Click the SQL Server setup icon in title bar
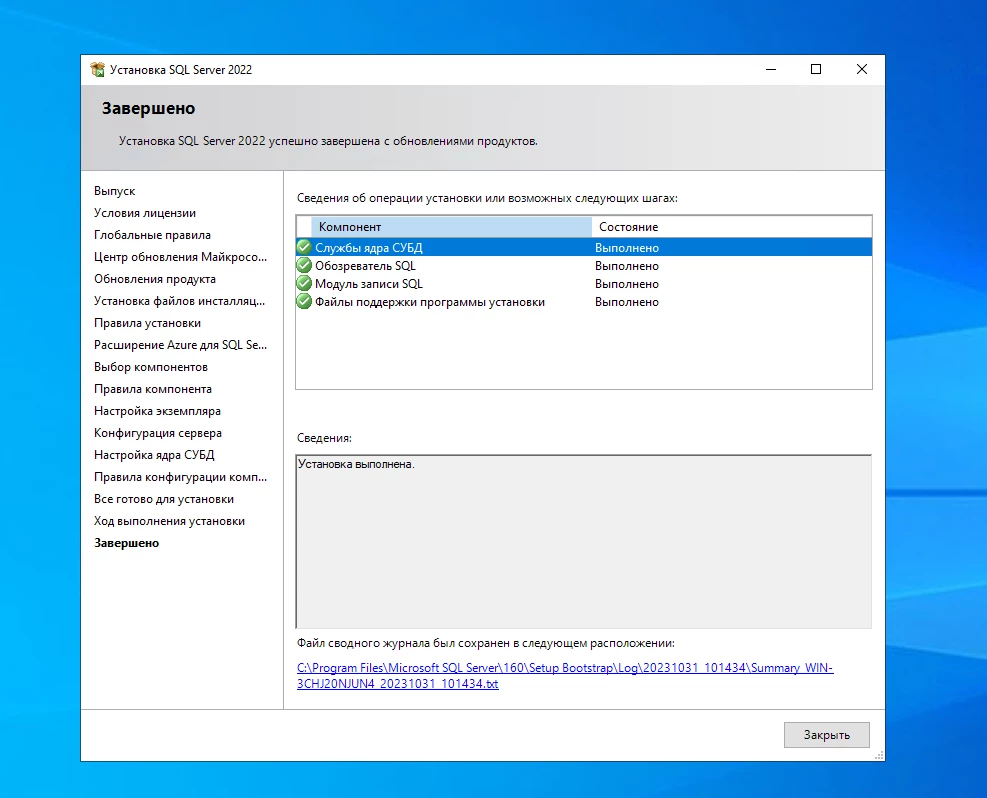 (97, 70)
